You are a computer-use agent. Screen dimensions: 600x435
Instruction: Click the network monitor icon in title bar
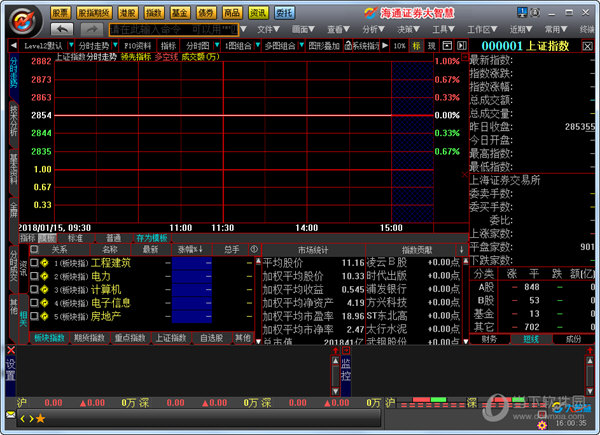click(x=522, y=13)
